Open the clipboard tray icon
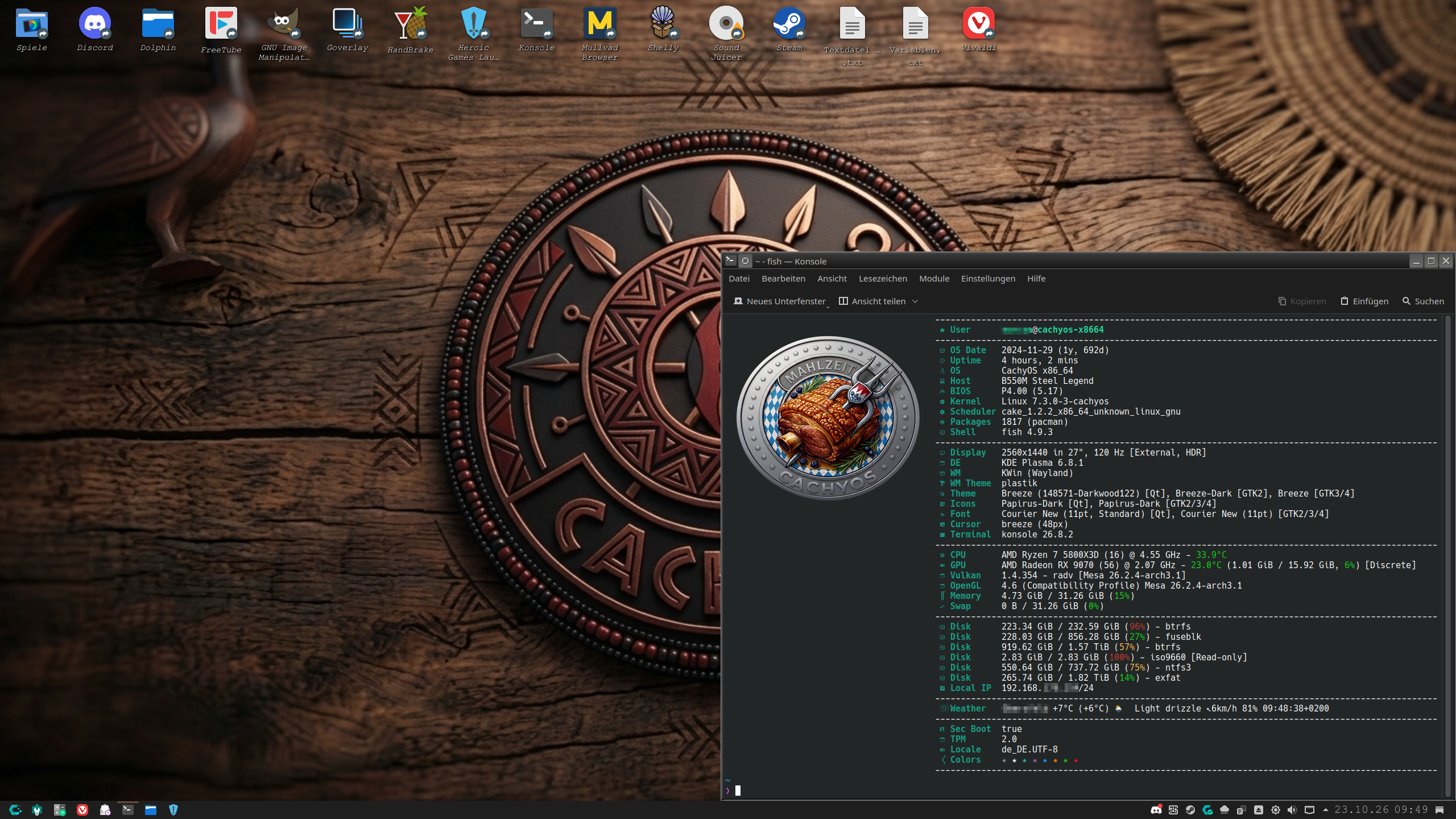The height and width of the screenshot is (819, 1456). click(1242, 810)
